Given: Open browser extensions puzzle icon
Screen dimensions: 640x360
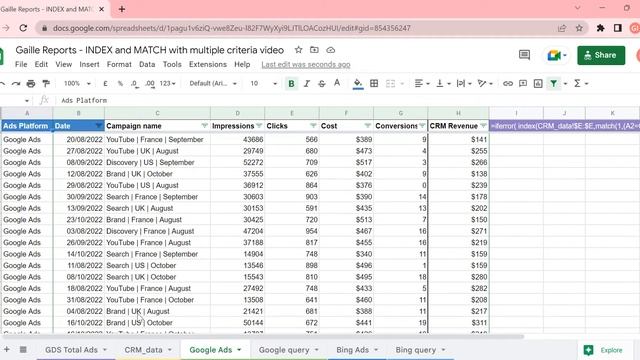Looking at the screenshot, I should pos(600,28).
